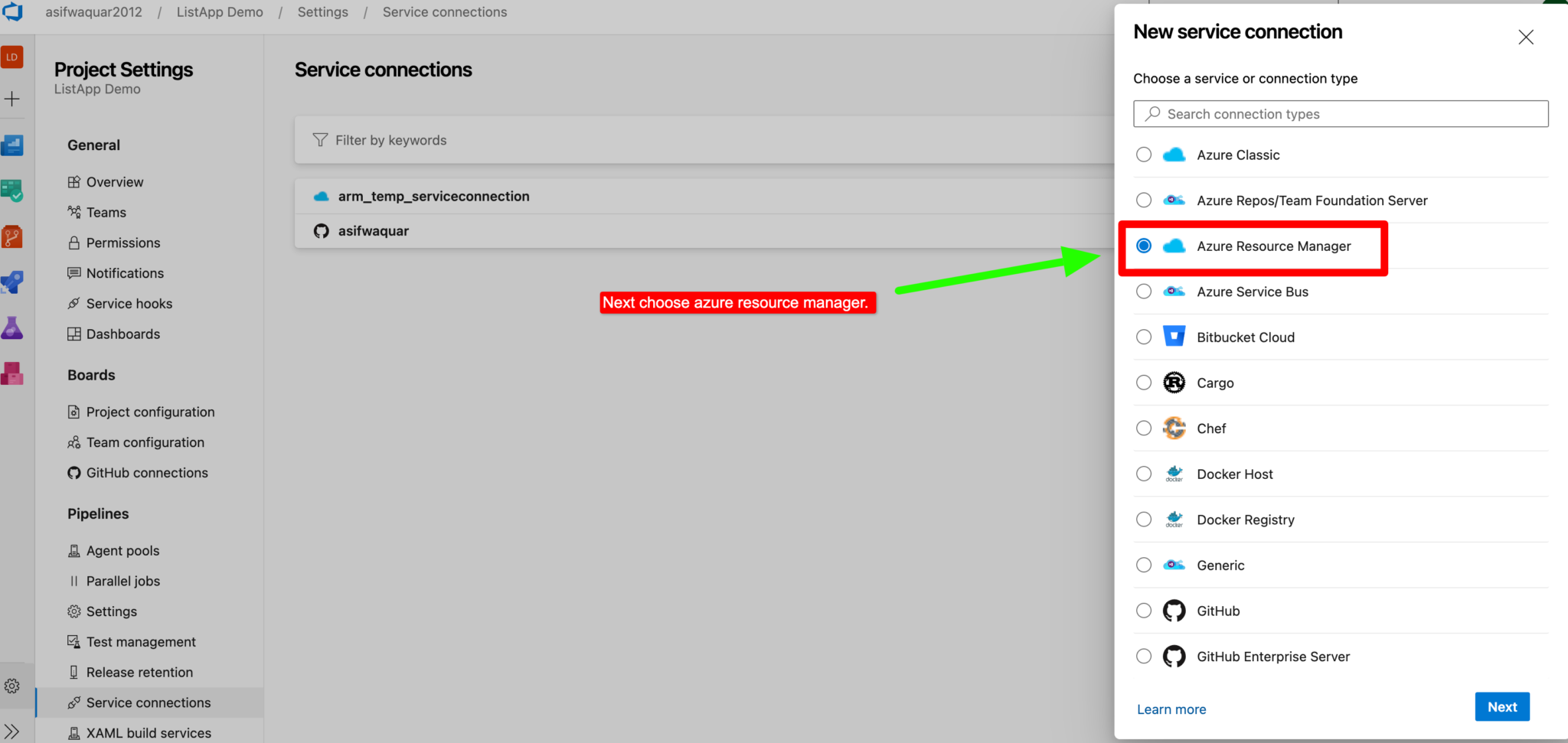Image resolution: width=1568 pixels, height=743 pixels.
Task: Open Artifacts from the left rail
Action: click(12, 373)
